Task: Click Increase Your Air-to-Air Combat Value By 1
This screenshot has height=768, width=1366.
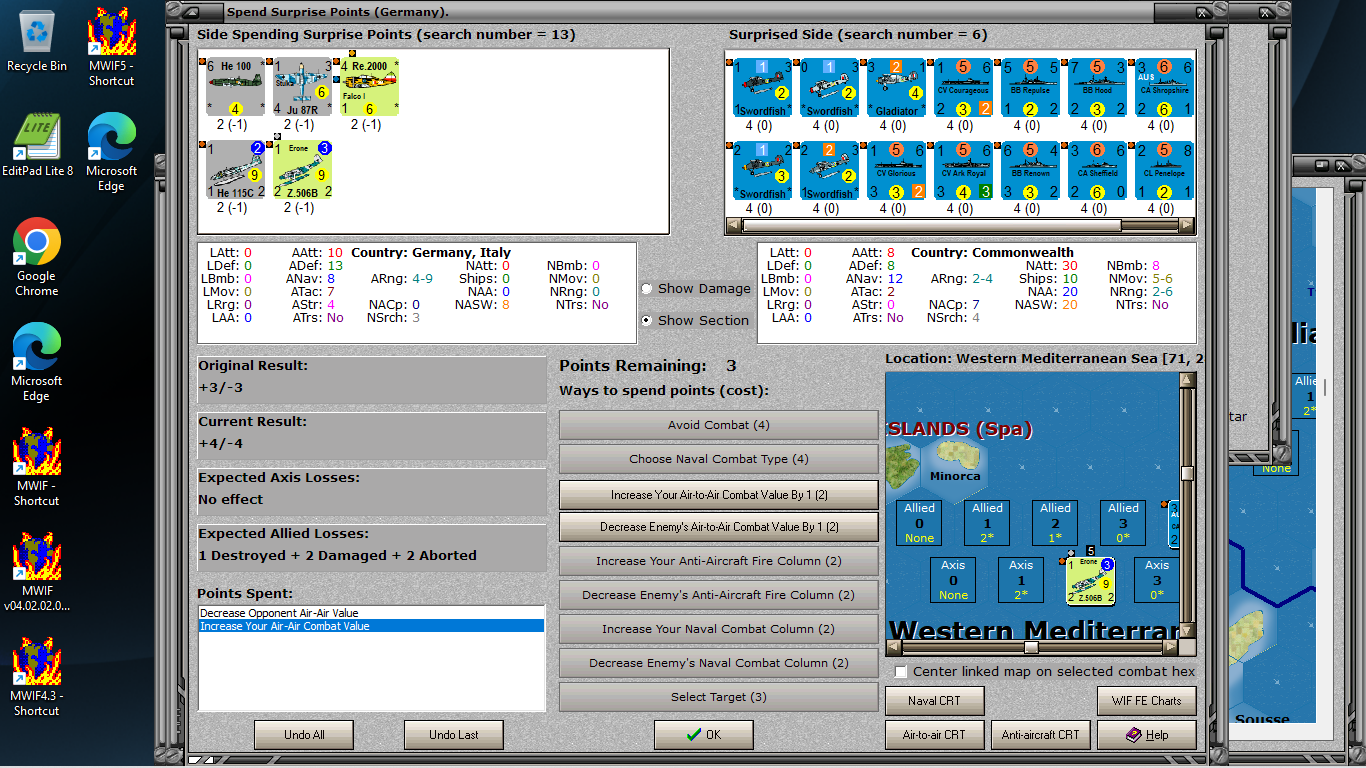Action: (718, 495)
